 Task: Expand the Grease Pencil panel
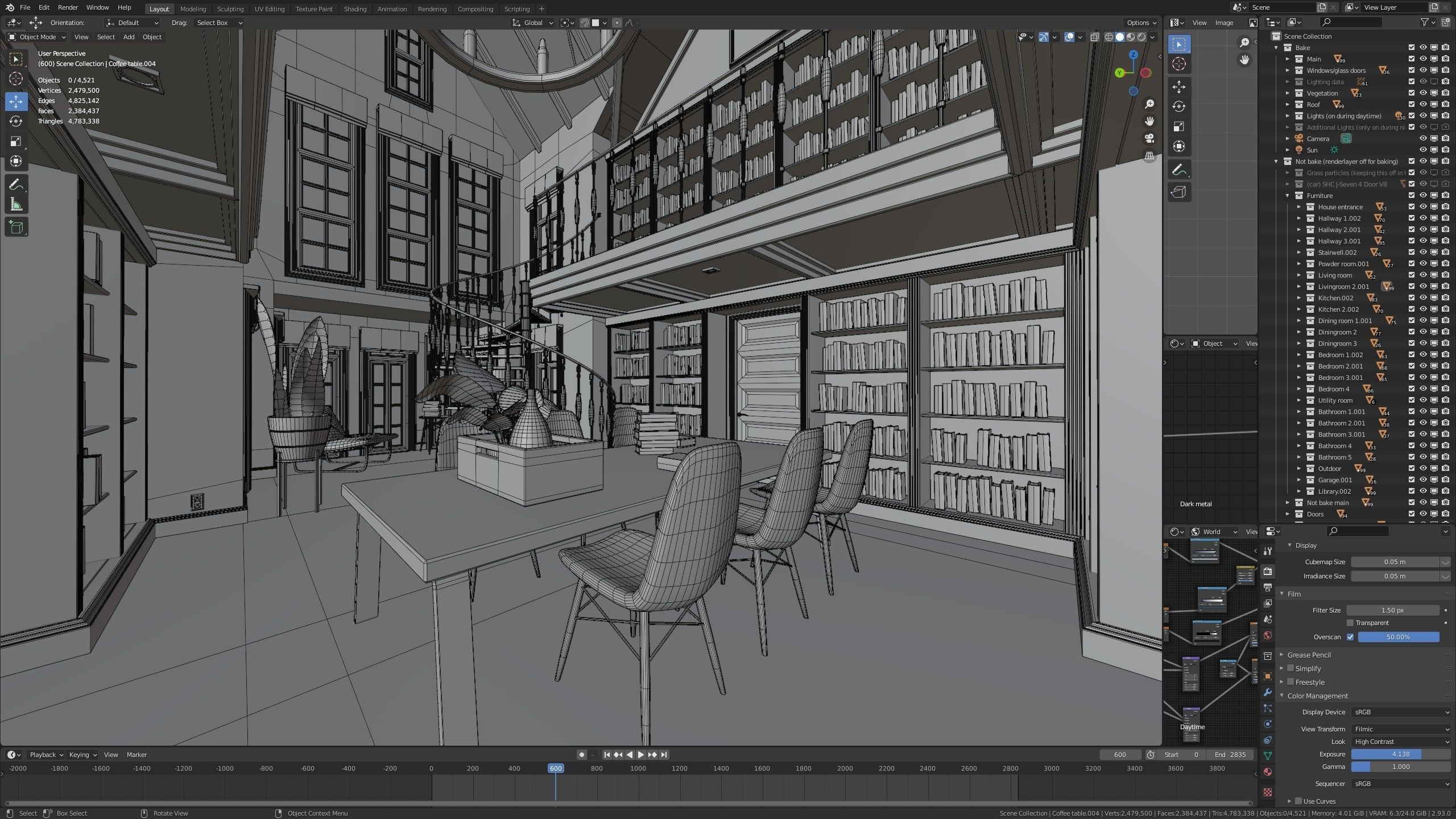tap(1309, 655)
